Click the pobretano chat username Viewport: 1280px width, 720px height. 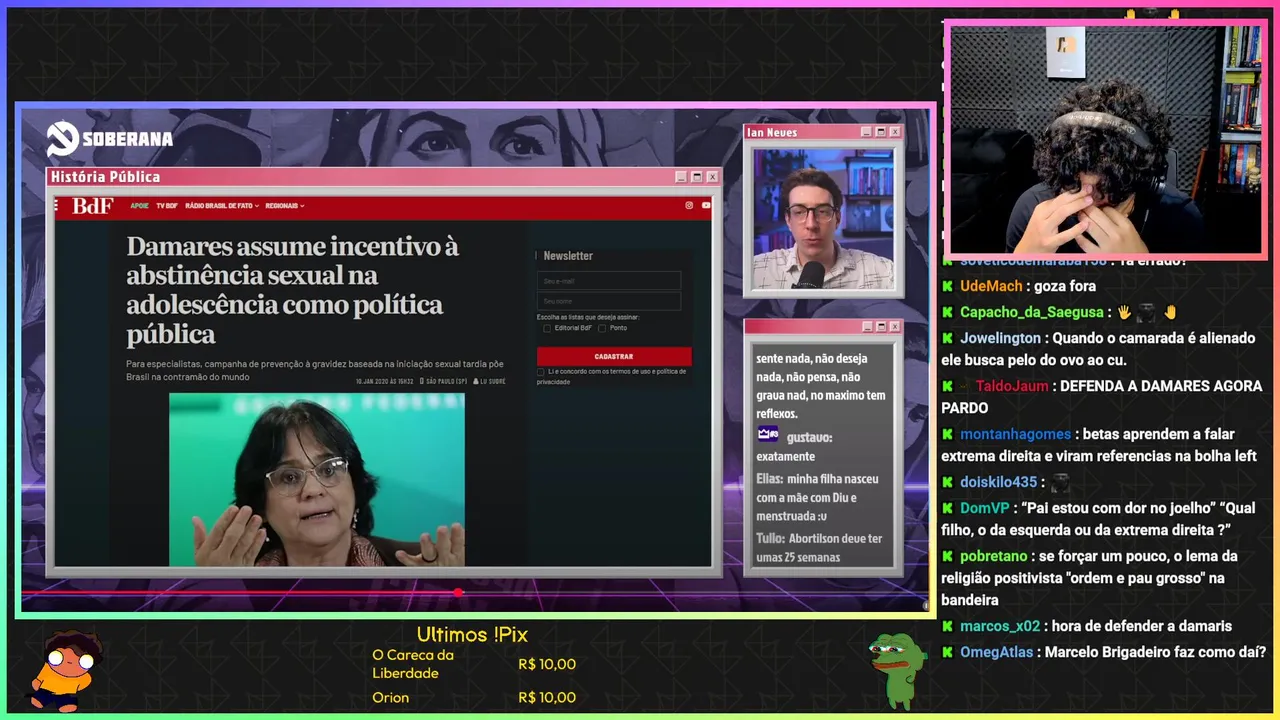pyautogui.click(x=994, y=556)
